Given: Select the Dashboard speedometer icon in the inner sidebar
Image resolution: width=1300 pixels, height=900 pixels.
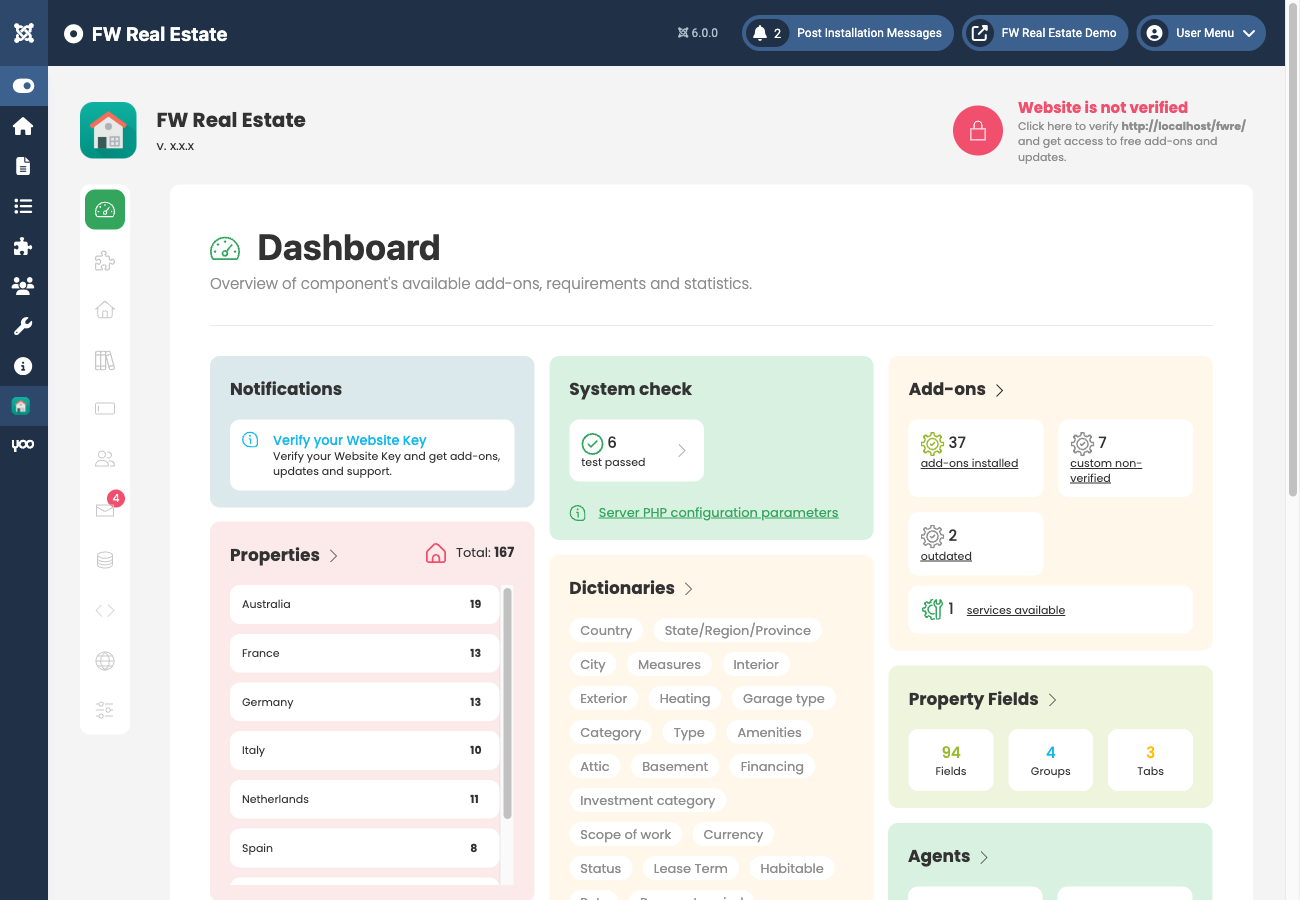Looking at the screenshot, I should tap(104, 209).
